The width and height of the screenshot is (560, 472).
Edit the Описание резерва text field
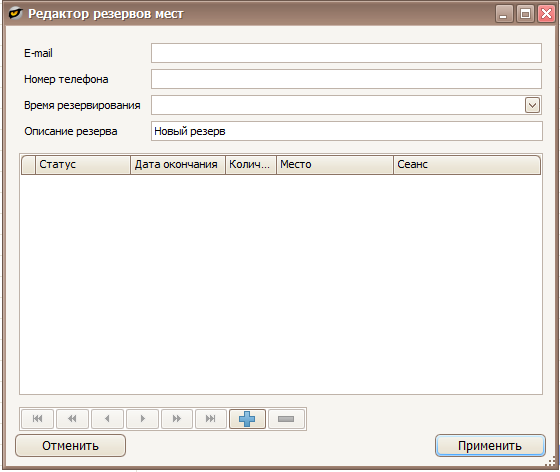pos(346,131)
